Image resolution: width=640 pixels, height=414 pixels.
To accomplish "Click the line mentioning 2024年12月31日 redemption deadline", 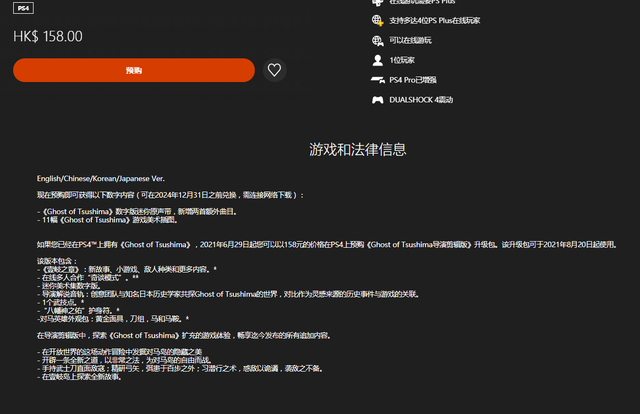I will 171,195.
